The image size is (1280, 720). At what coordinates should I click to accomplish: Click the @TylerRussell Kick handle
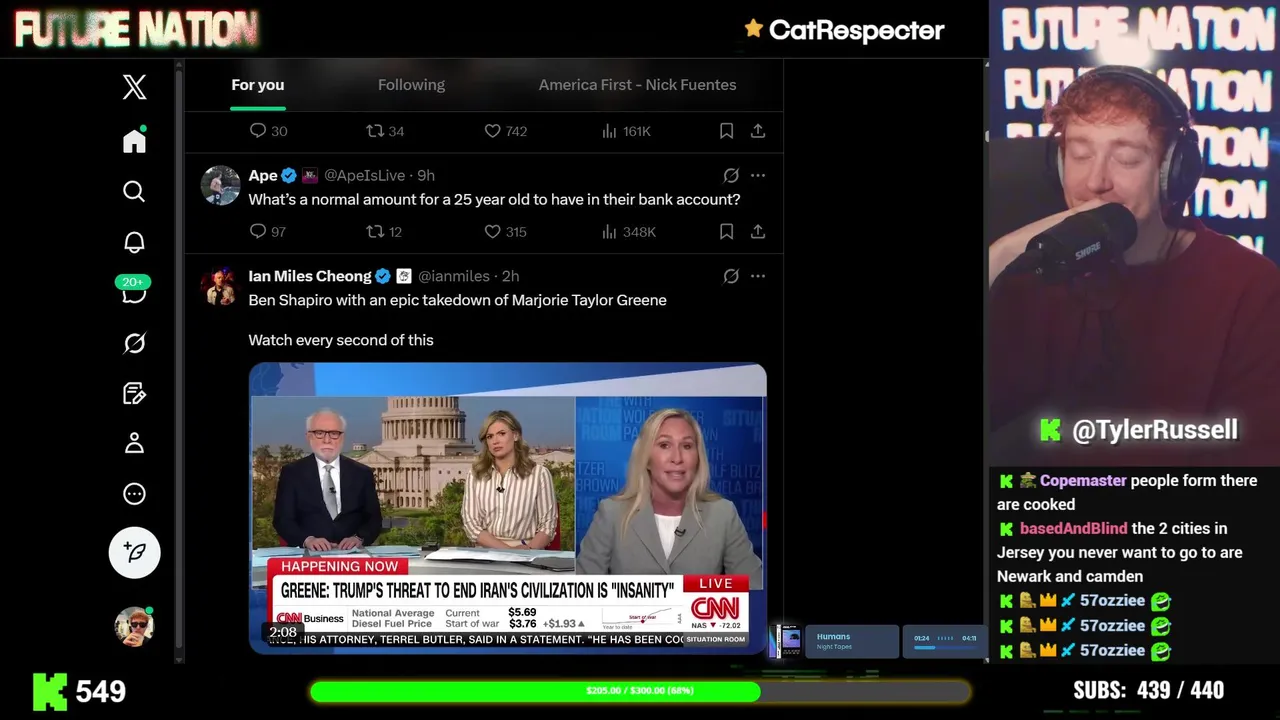1155,430
